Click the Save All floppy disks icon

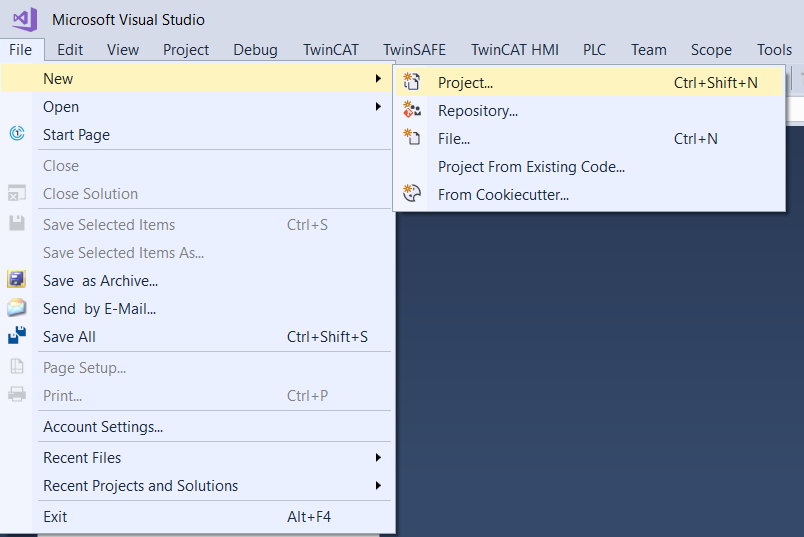[x=17, y=335]
